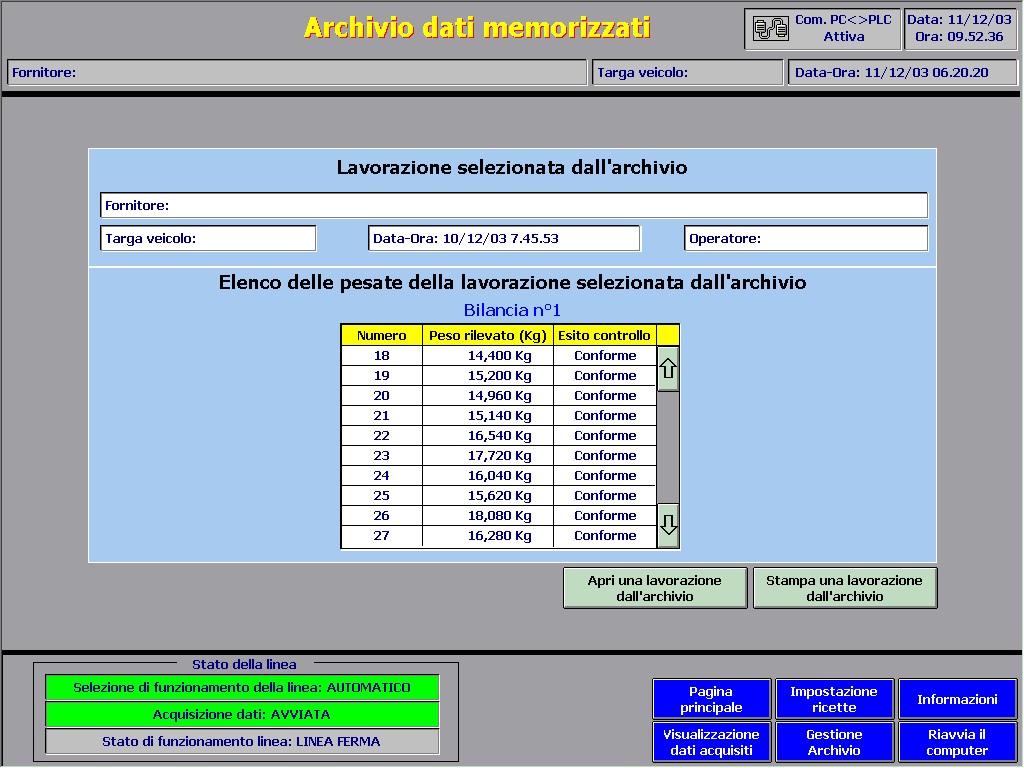
Task: Click Acquisizione dati: AVVIATA status indicator
Action: point(242,714)
